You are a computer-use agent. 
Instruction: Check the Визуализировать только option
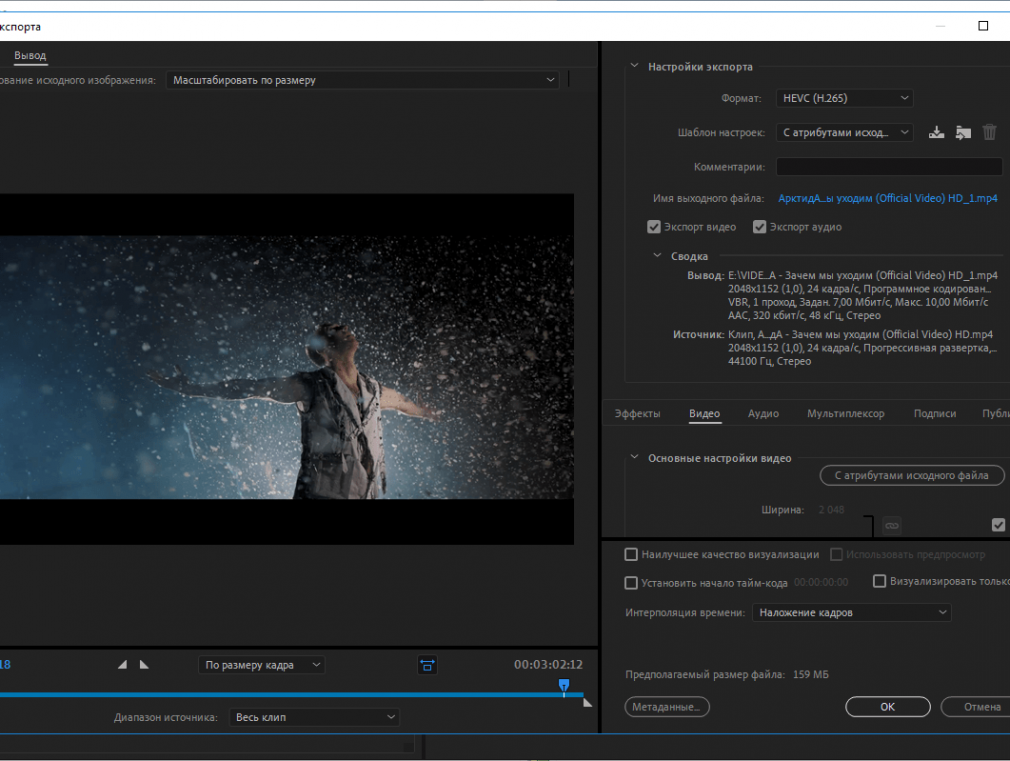879,581
